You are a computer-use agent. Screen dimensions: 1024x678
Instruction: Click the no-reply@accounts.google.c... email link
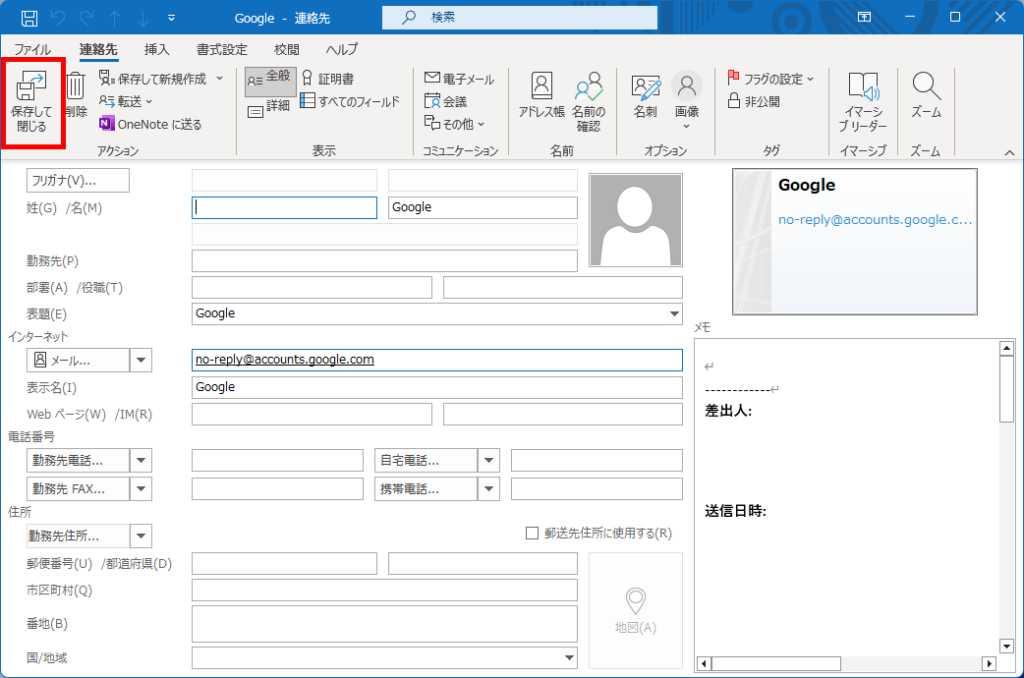tap(875, 220)
